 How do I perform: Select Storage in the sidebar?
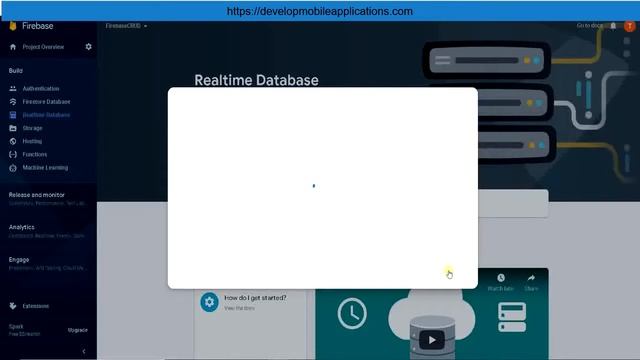tap(32, 128)
